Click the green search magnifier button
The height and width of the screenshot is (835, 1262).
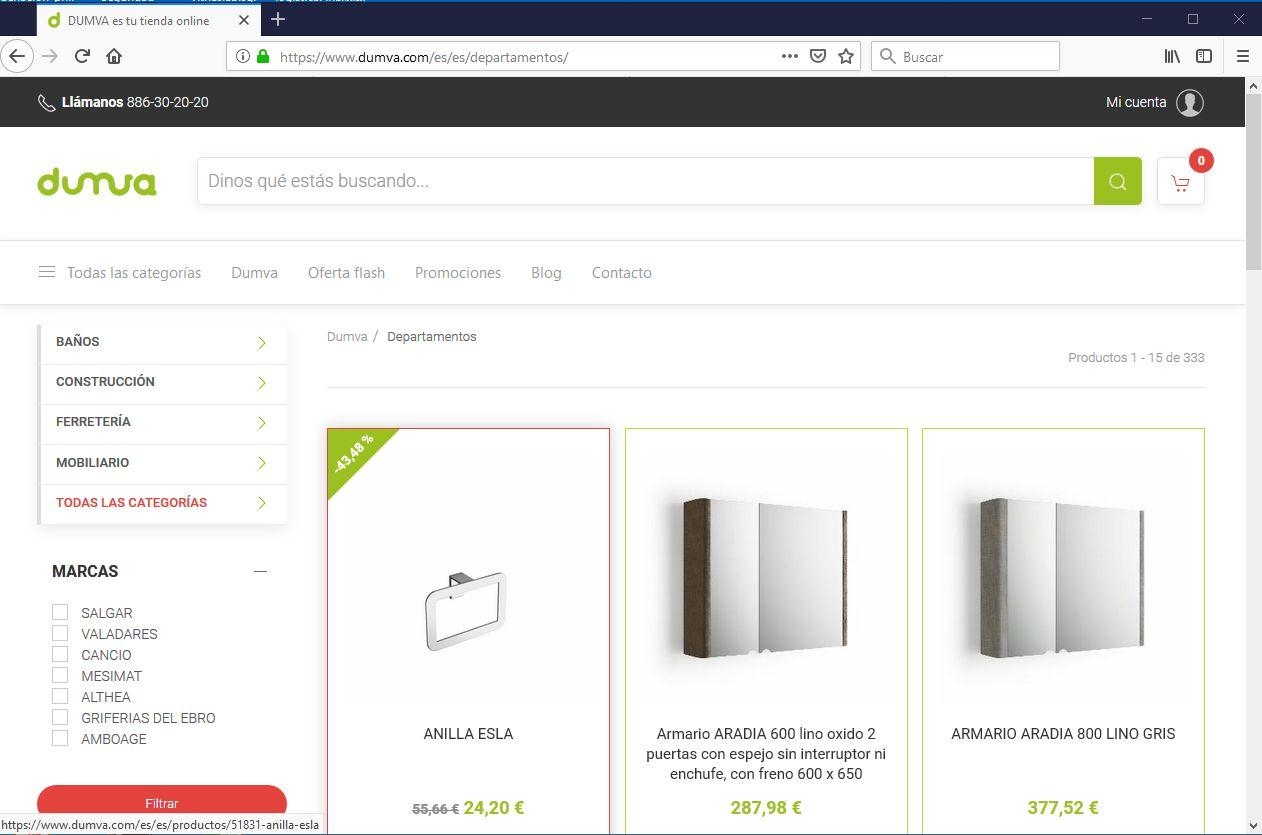point(1117,181)
